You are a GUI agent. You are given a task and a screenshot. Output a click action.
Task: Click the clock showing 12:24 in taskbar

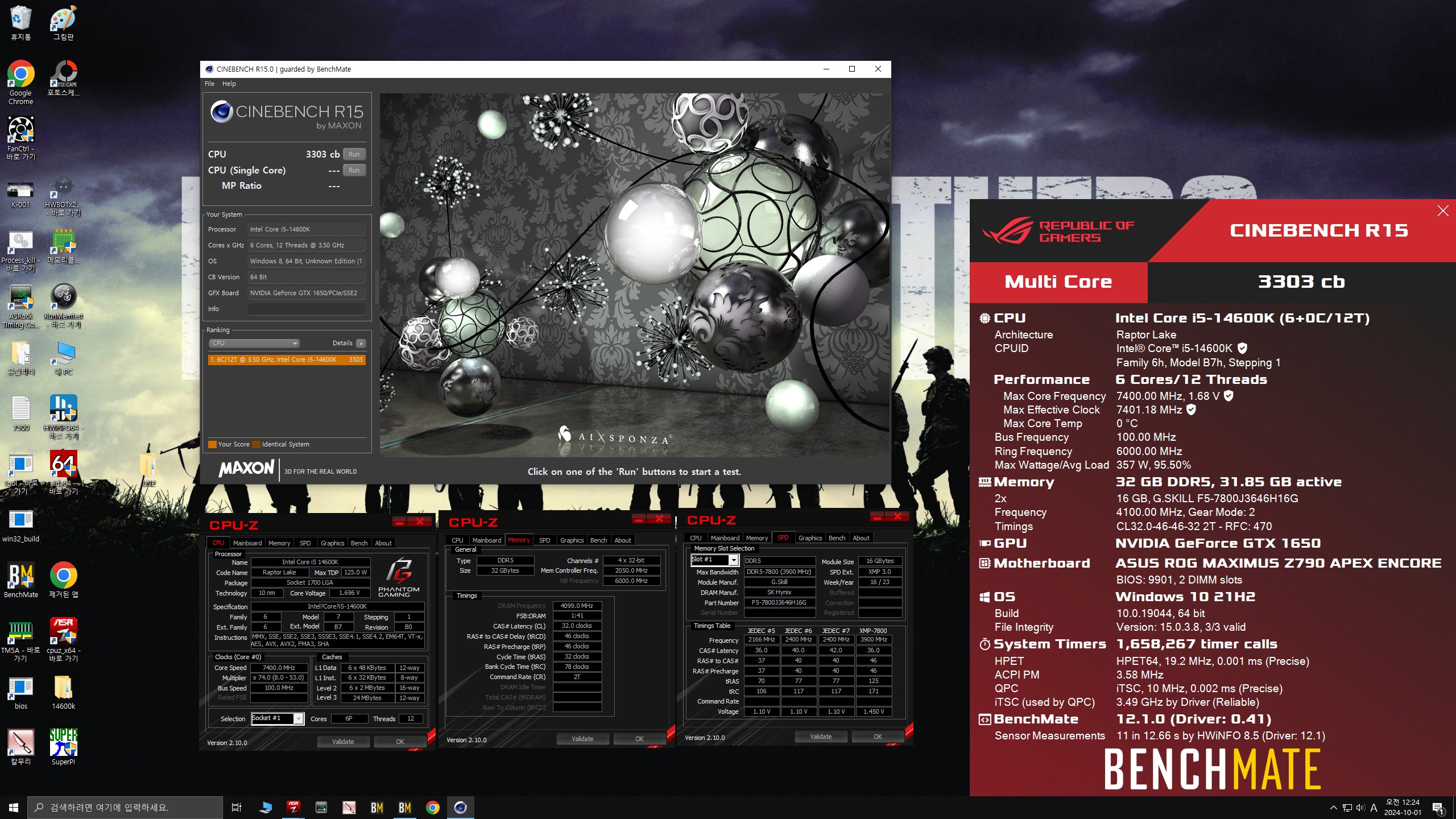[x=1403, y=807]
